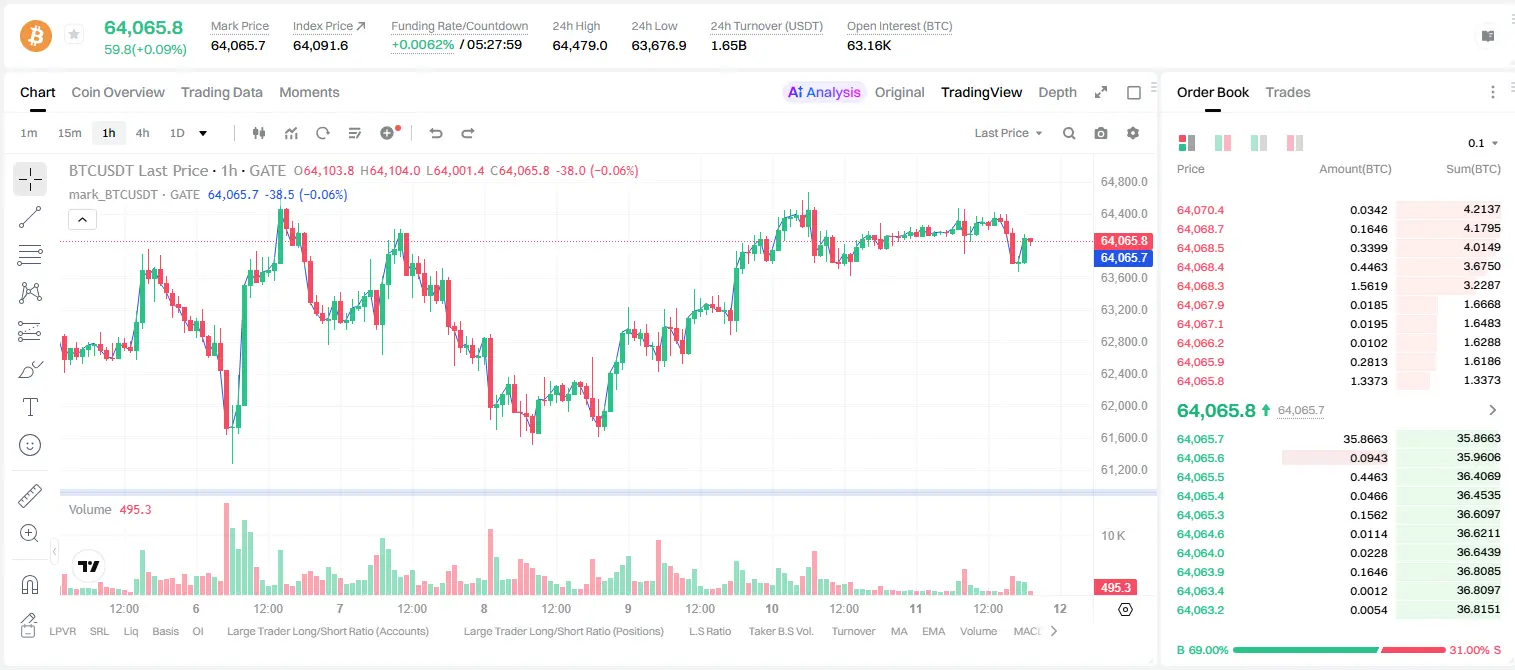Switch to the Trades tab
This screenshot has width=1515, height=670.
click(1288, 92)
